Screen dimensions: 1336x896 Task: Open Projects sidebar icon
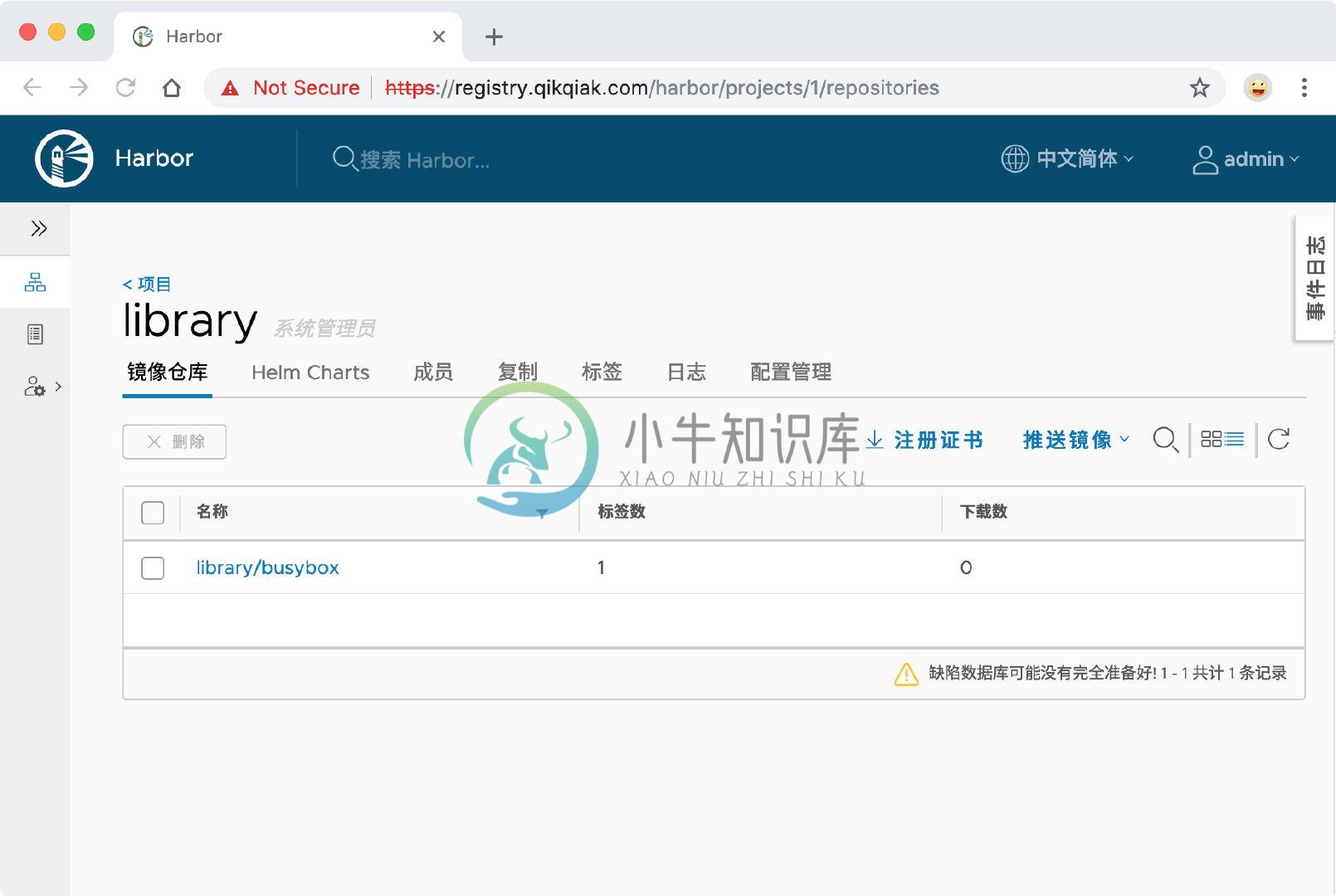35,282
